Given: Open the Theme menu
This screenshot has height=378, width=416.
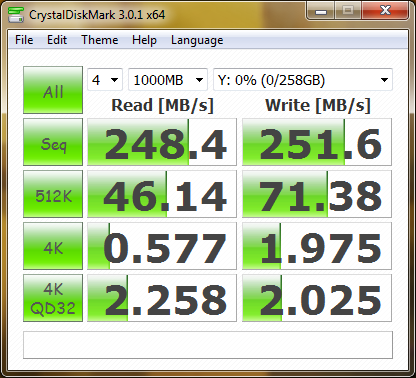Looking at the screenshot, I should tap(100, 40).
